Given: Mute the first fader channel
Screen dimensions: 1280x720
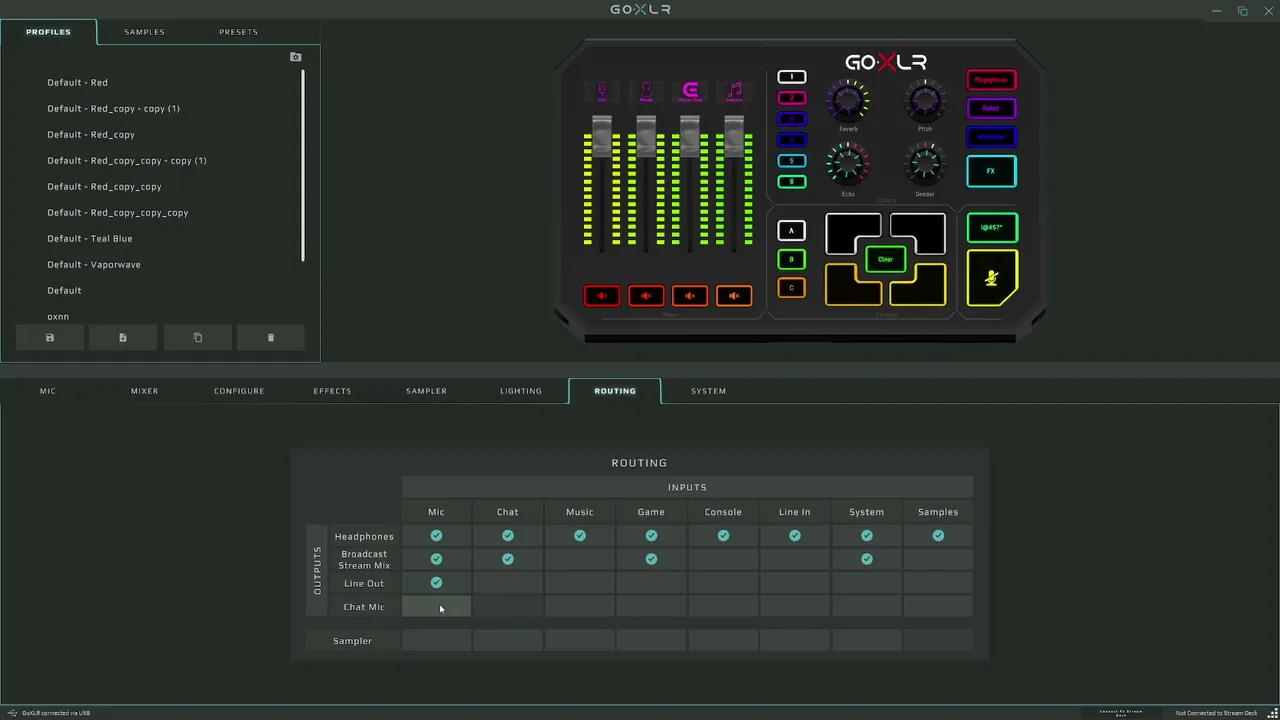Looking at the screenshot, I should 602,296.
